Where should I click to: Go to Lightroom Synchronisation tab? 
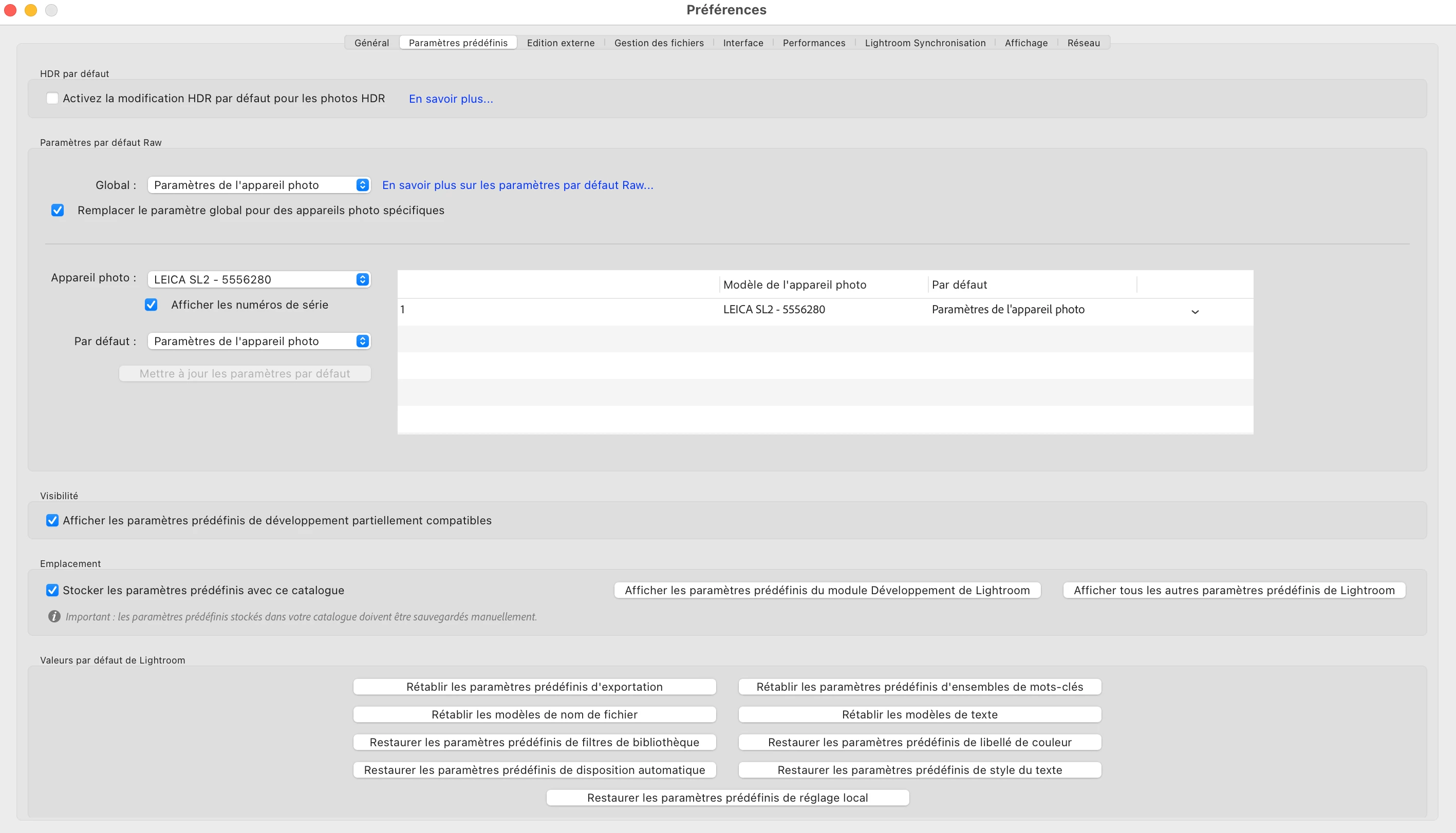[925, 43]
